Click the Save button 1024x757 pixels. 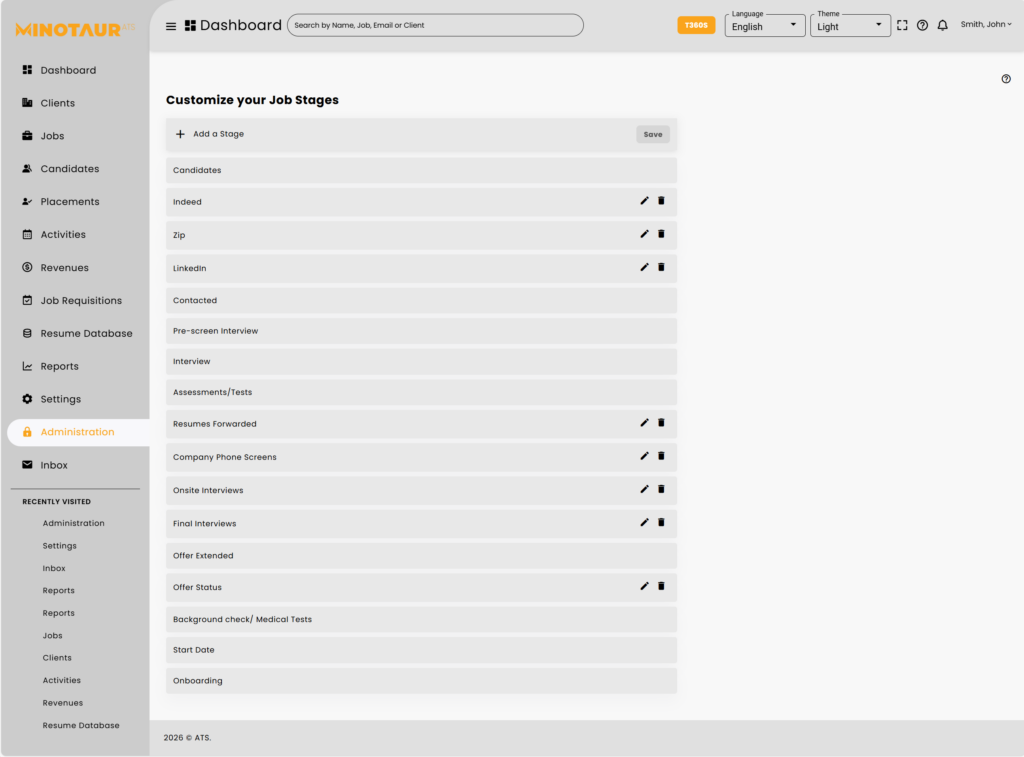coord(653,134)
